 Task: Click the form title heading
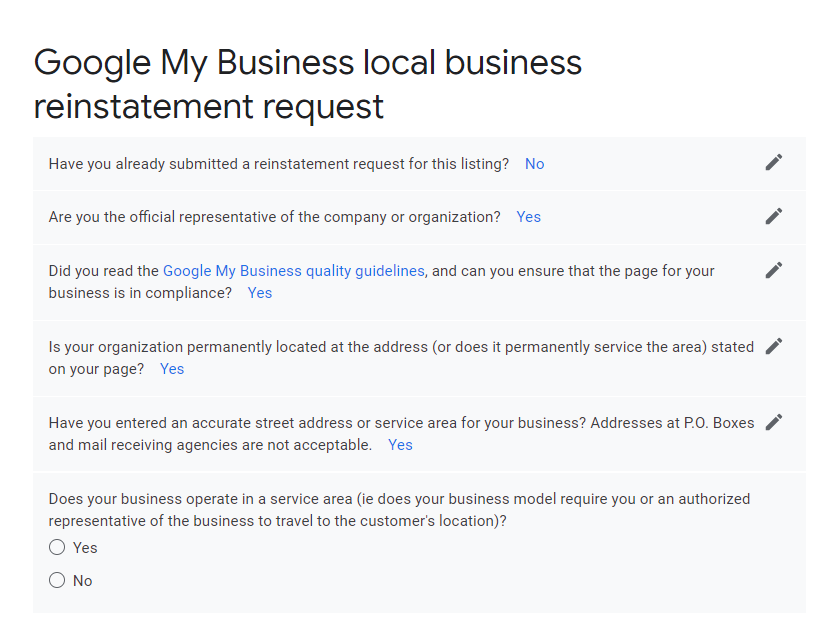point(308,84)
